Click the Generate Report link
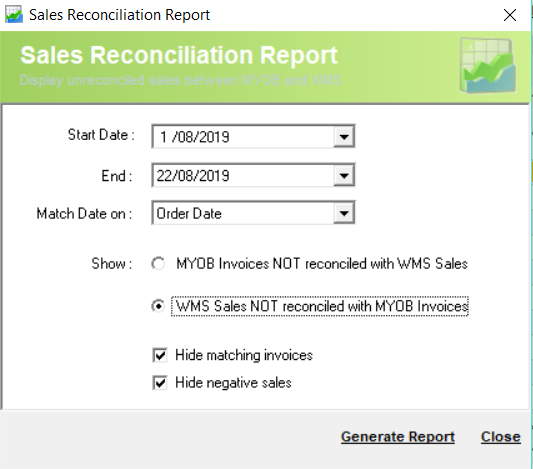 pos(398,437)
